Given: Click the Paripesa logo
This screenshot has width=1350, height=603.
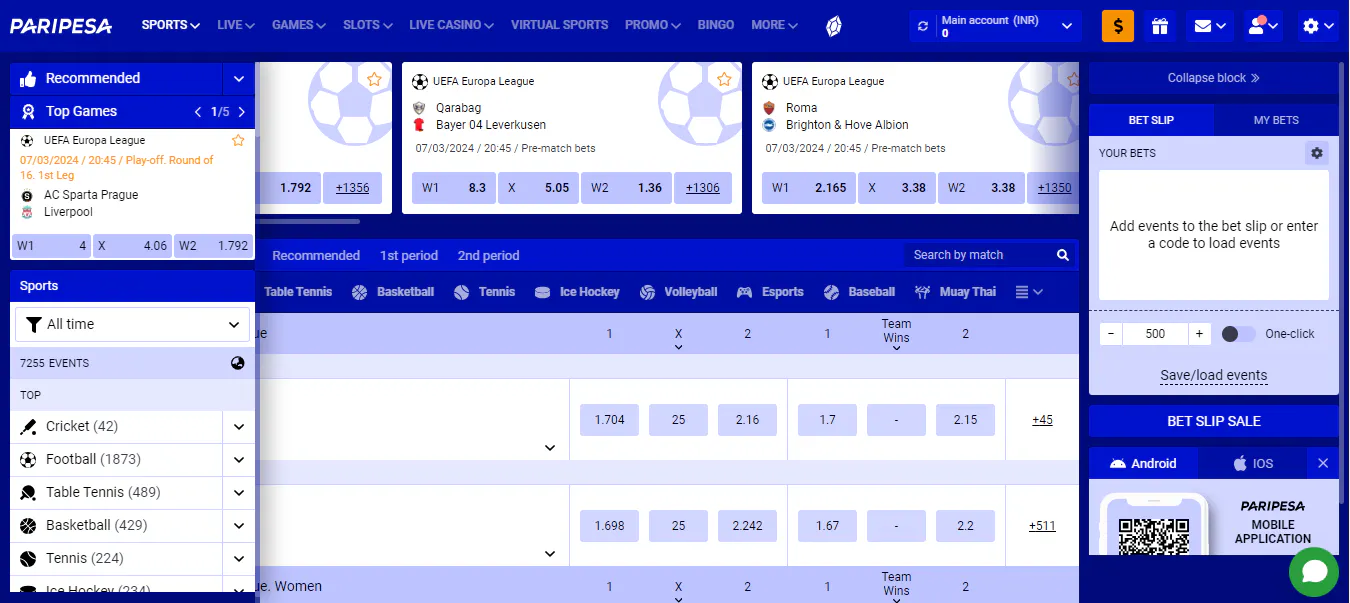Looking at the screenshot, I should (61, 26).
